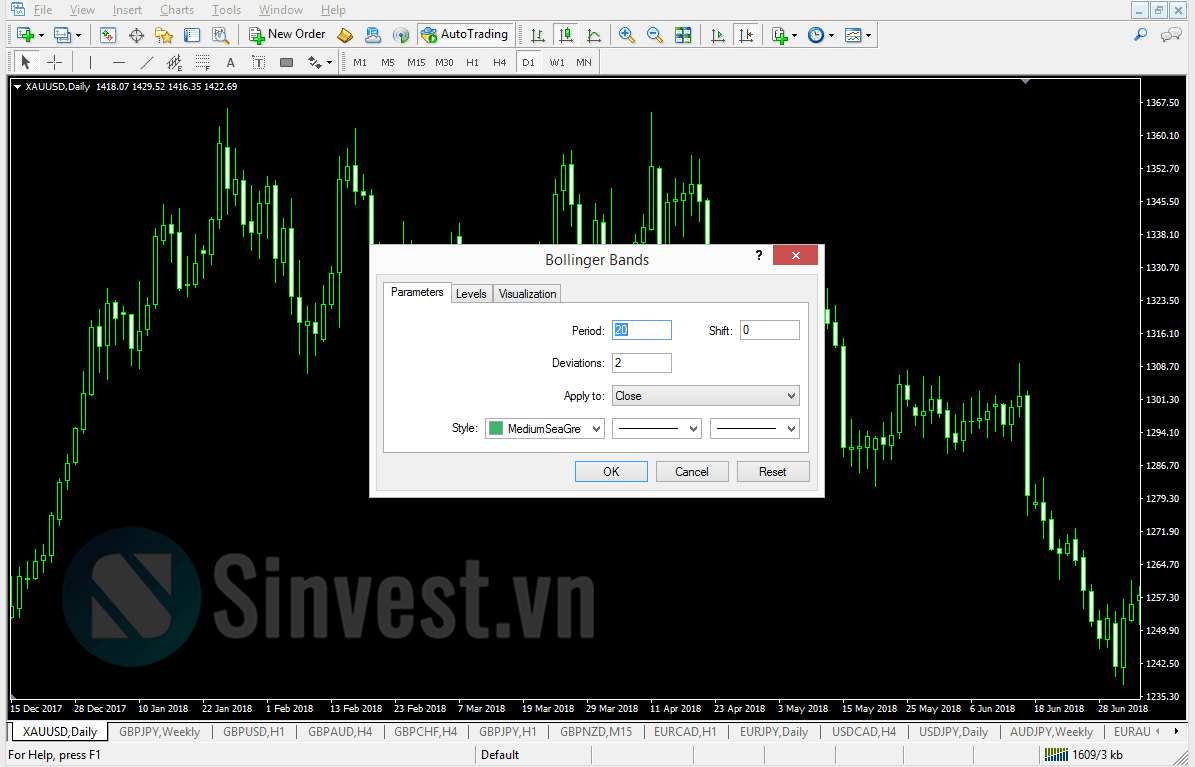Open the MediumSeaGreen color dropdown
This screenshot has width=1195, height=767.
click(545, 428)
